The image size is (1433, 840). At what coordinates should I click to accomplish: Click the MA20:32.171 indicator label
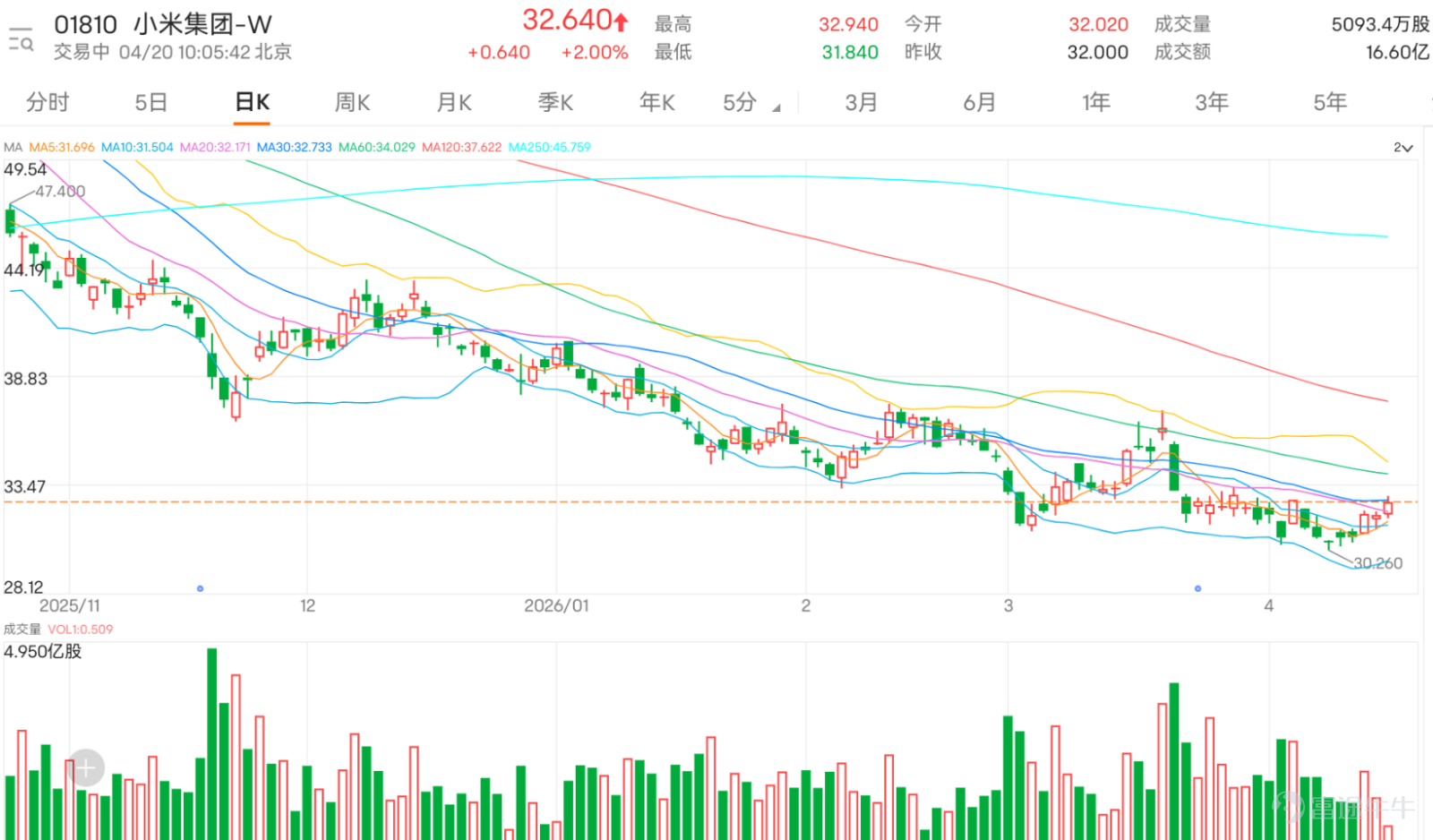215,147
